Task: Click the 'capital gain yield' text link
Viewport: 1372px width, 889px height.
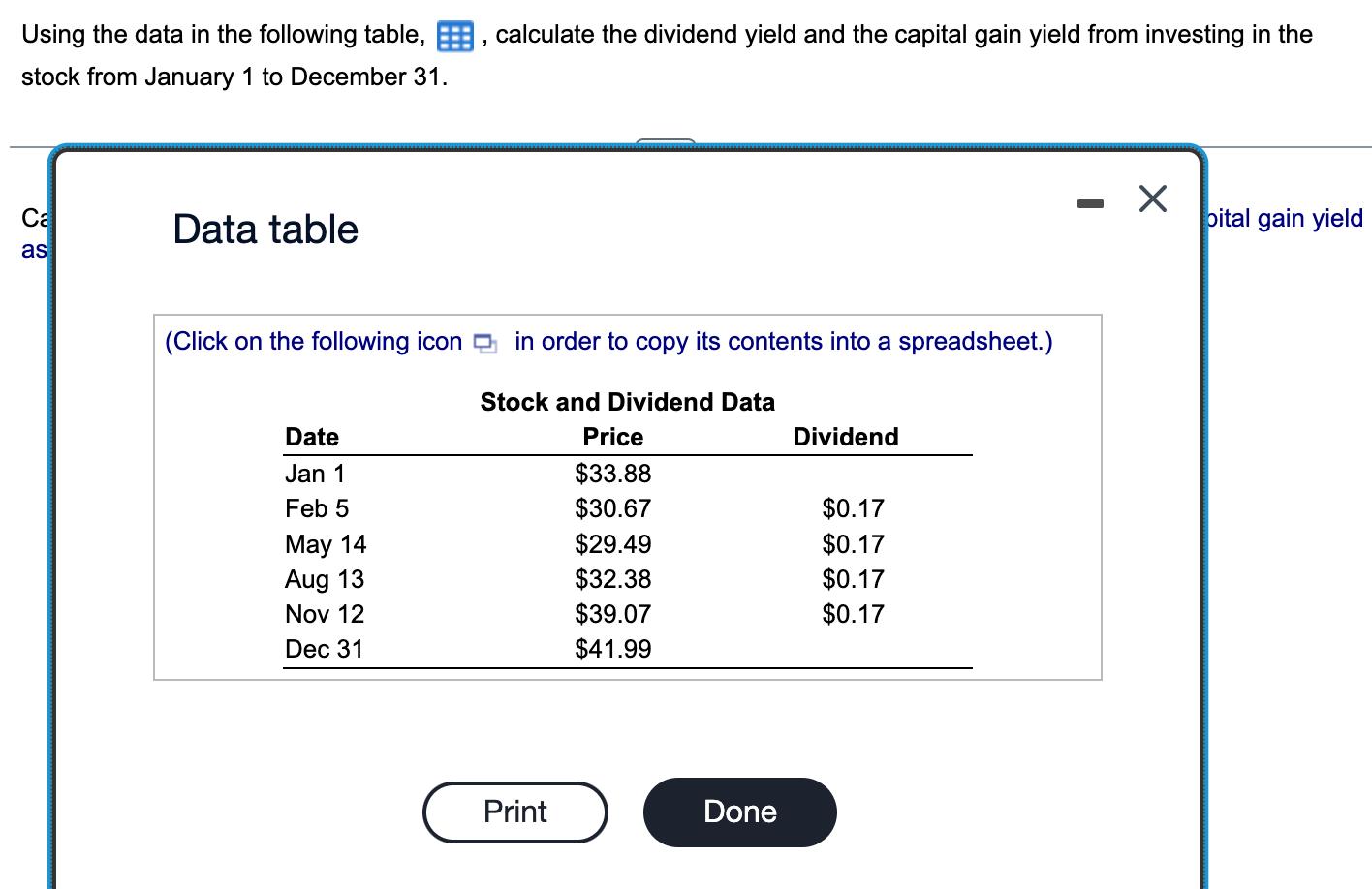Action: pos(1283,218)
